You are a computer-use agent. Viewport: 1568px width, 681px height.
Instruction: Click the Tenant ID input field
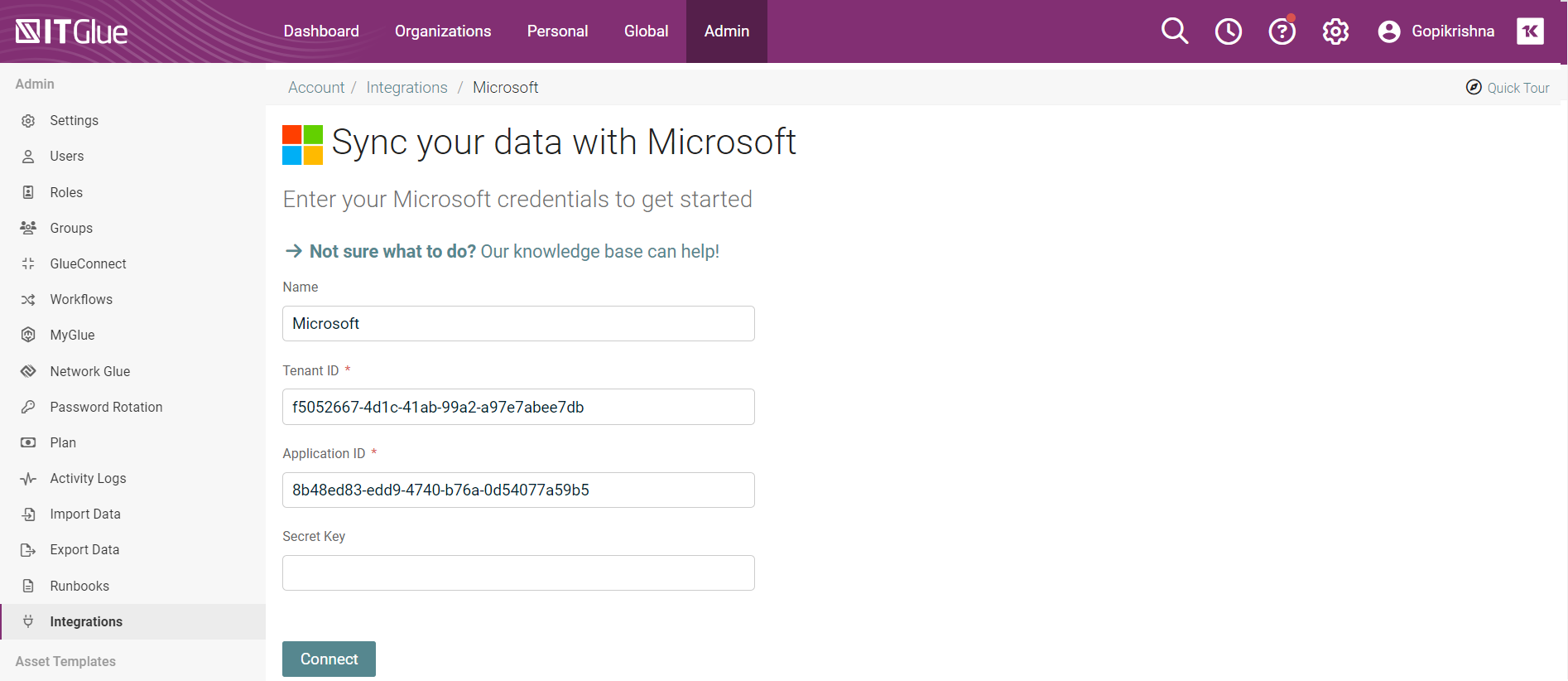(518, 407)
